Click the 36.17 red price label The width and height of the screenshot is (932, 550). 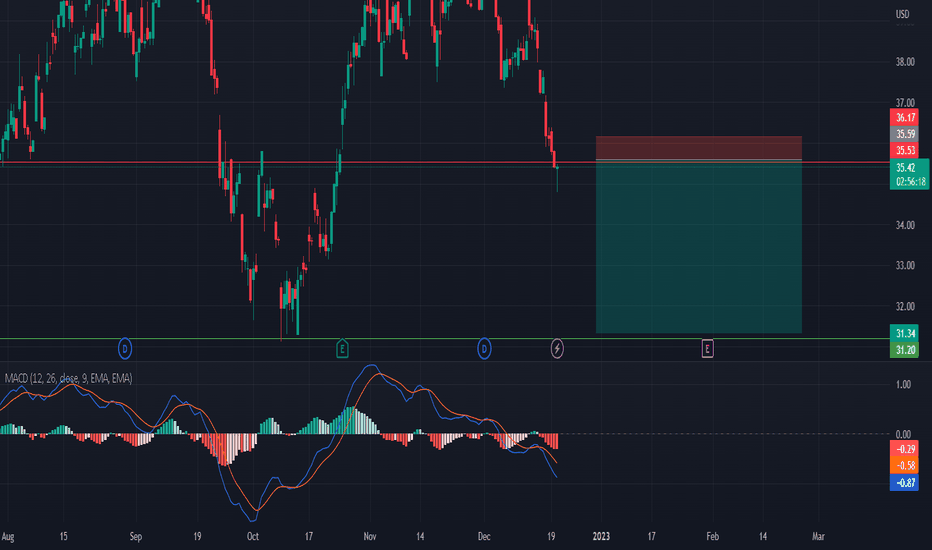pyautogui.click(x=905, y=117)
